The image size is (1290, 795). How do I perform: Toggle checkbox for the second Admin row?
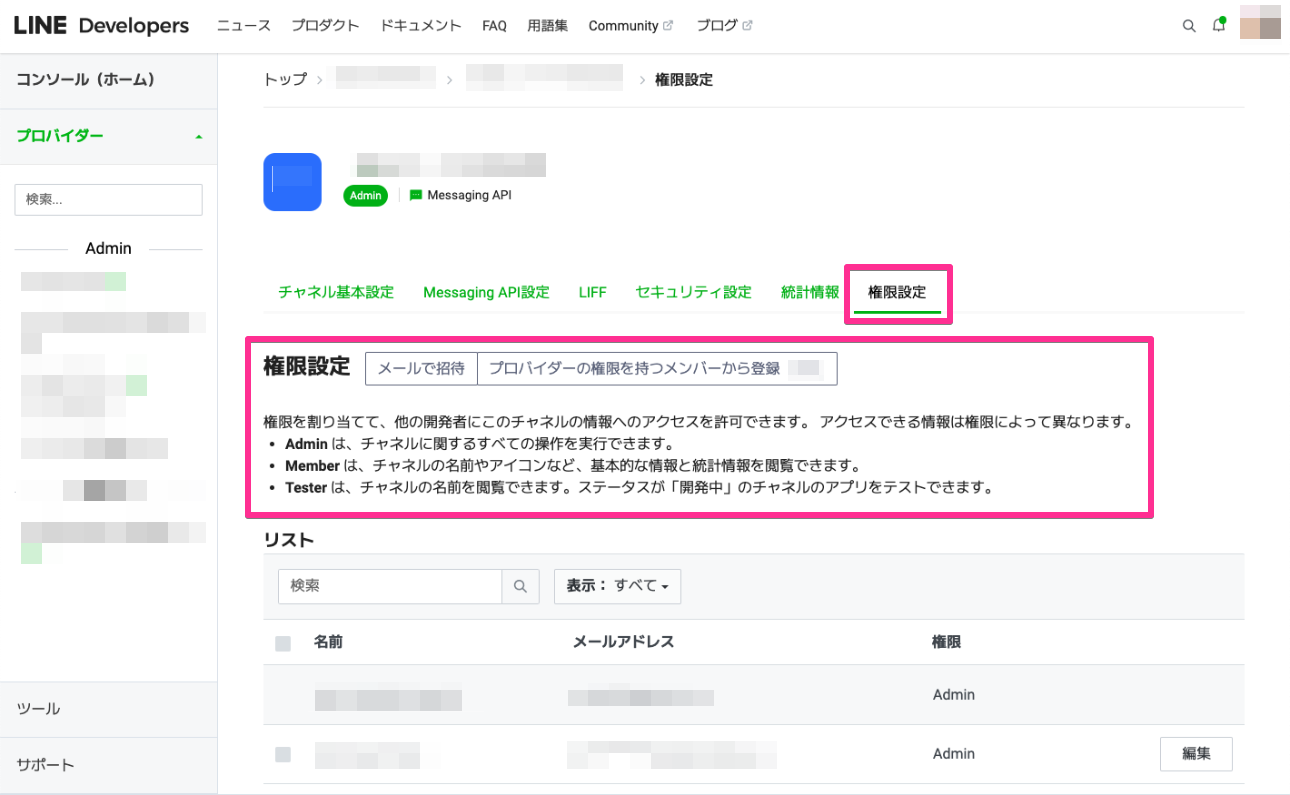[283, 754]
